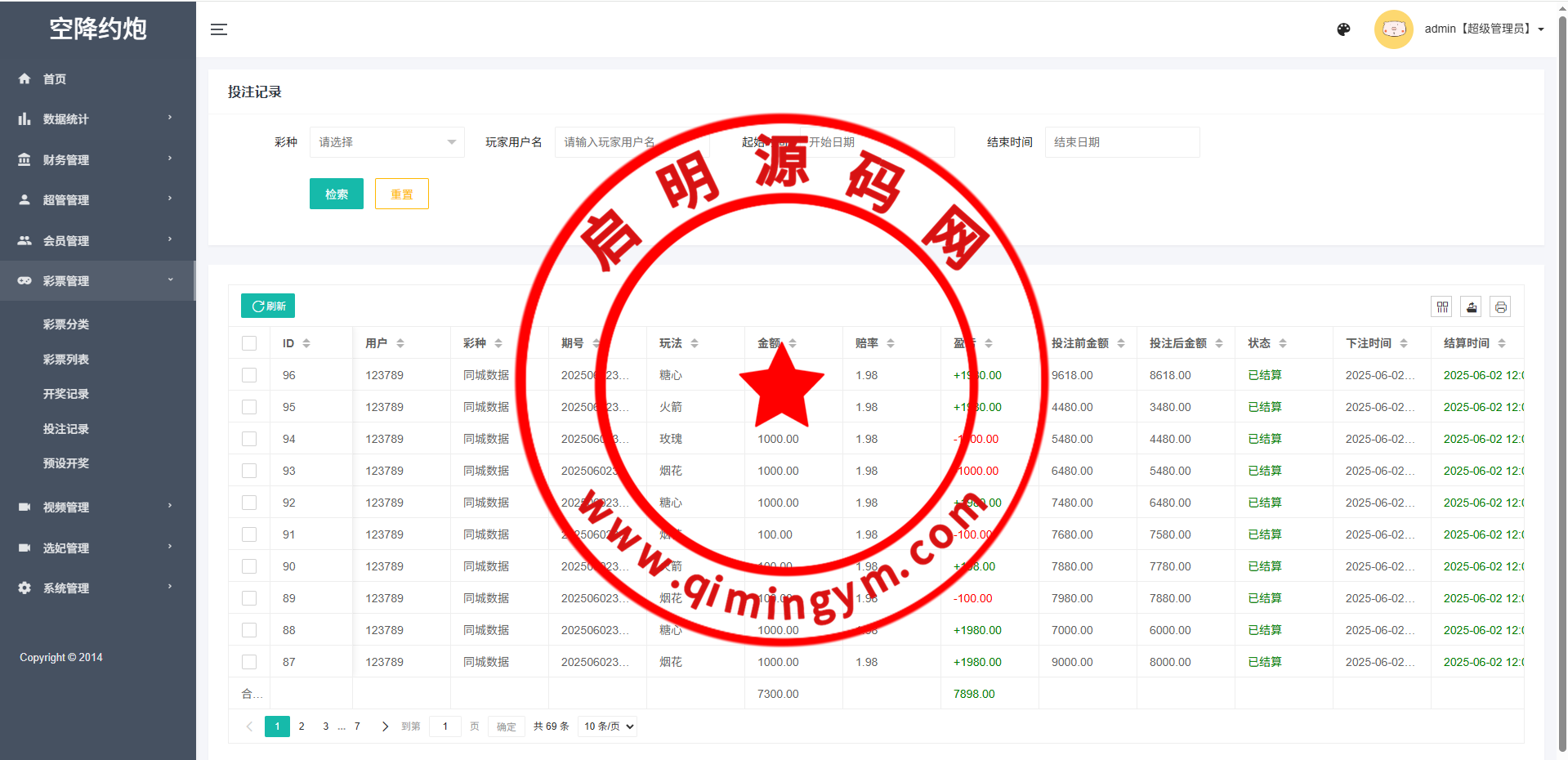Click the next page arrow in pagination
This screenshot has width=1568, height=760.
(385, 726)
